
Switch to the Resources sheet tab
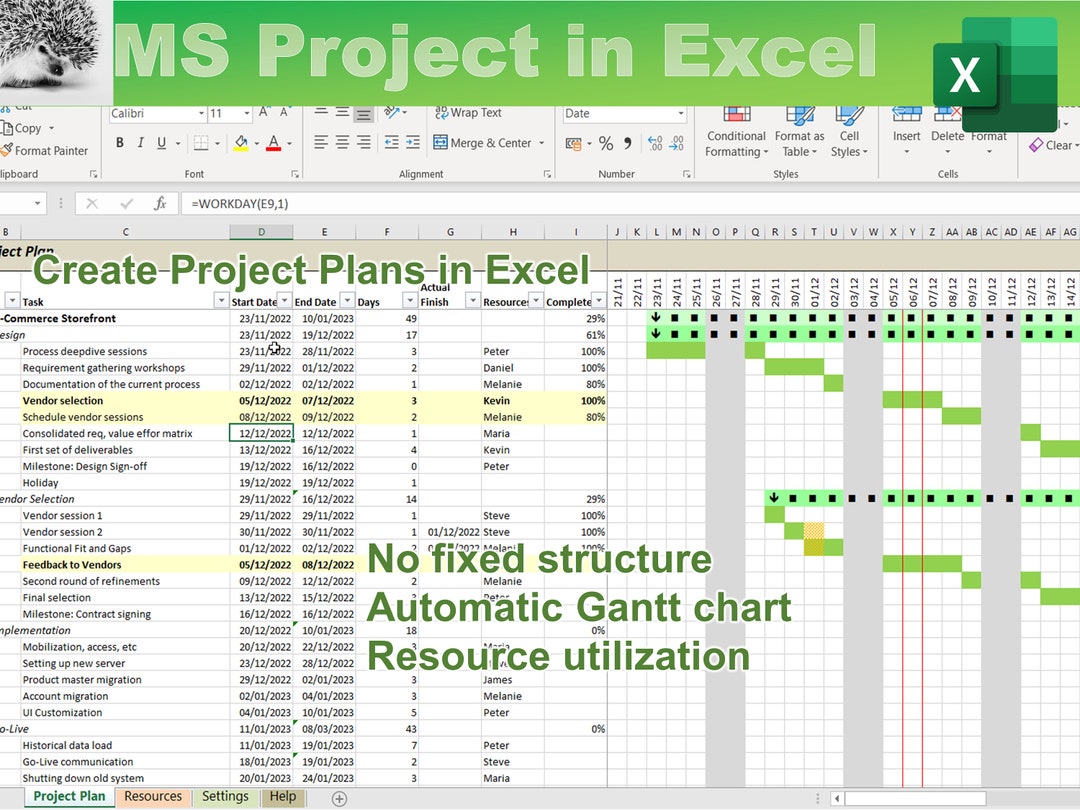pyautogui.click(x=153, y=796)
